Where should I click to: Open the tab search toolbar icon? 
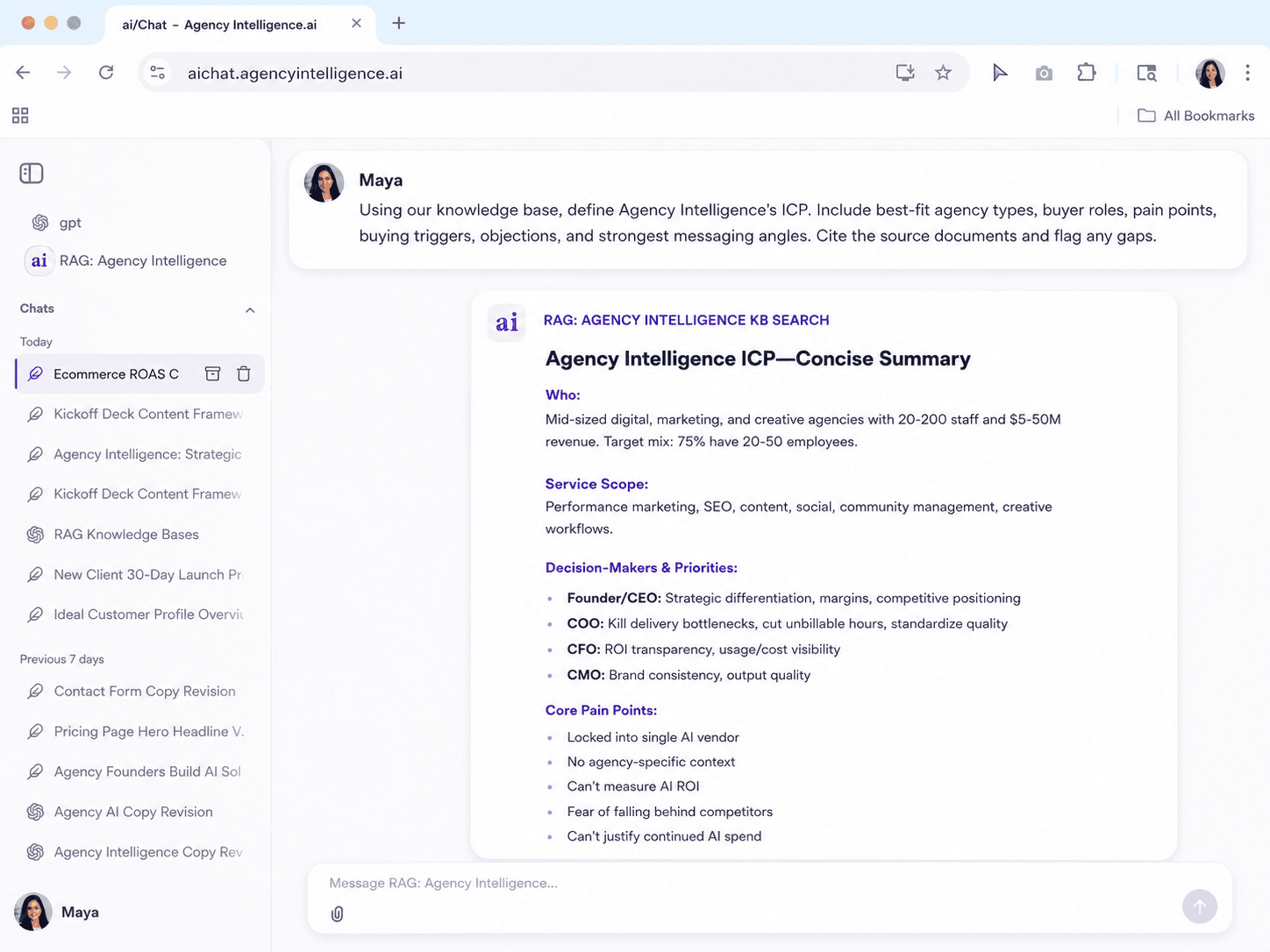coord(1146,73)
